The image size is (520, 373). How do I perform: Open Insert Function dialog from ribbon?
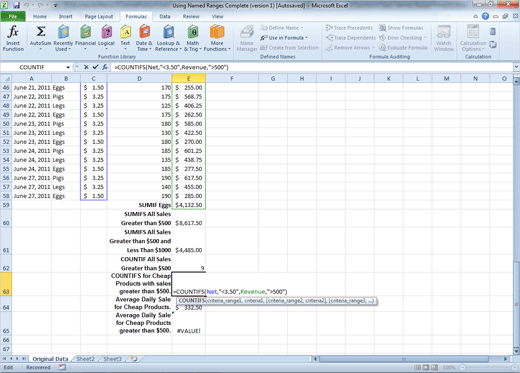13,38
